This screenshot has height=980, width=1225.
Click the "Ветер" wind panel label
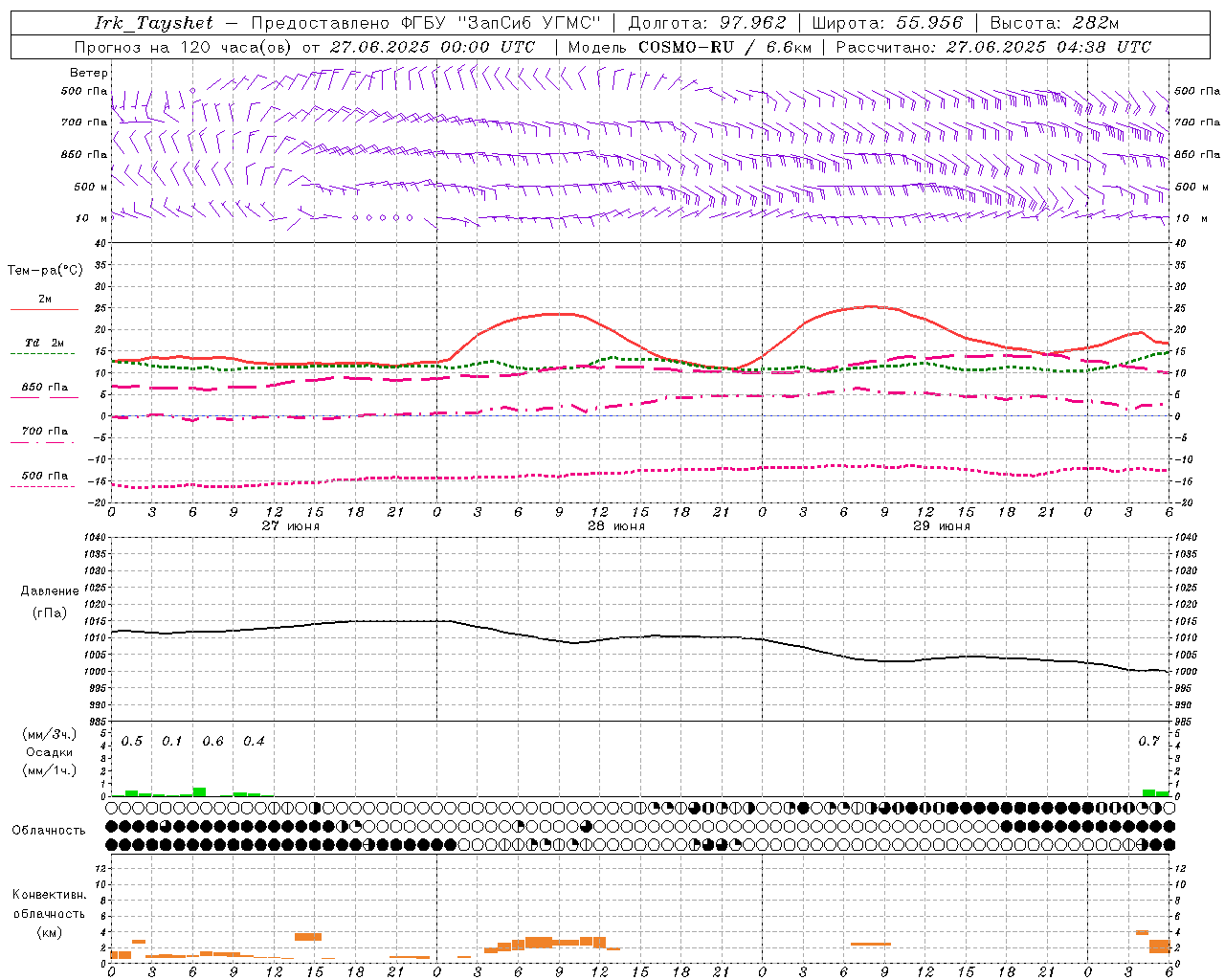click(x=89, y=73)
